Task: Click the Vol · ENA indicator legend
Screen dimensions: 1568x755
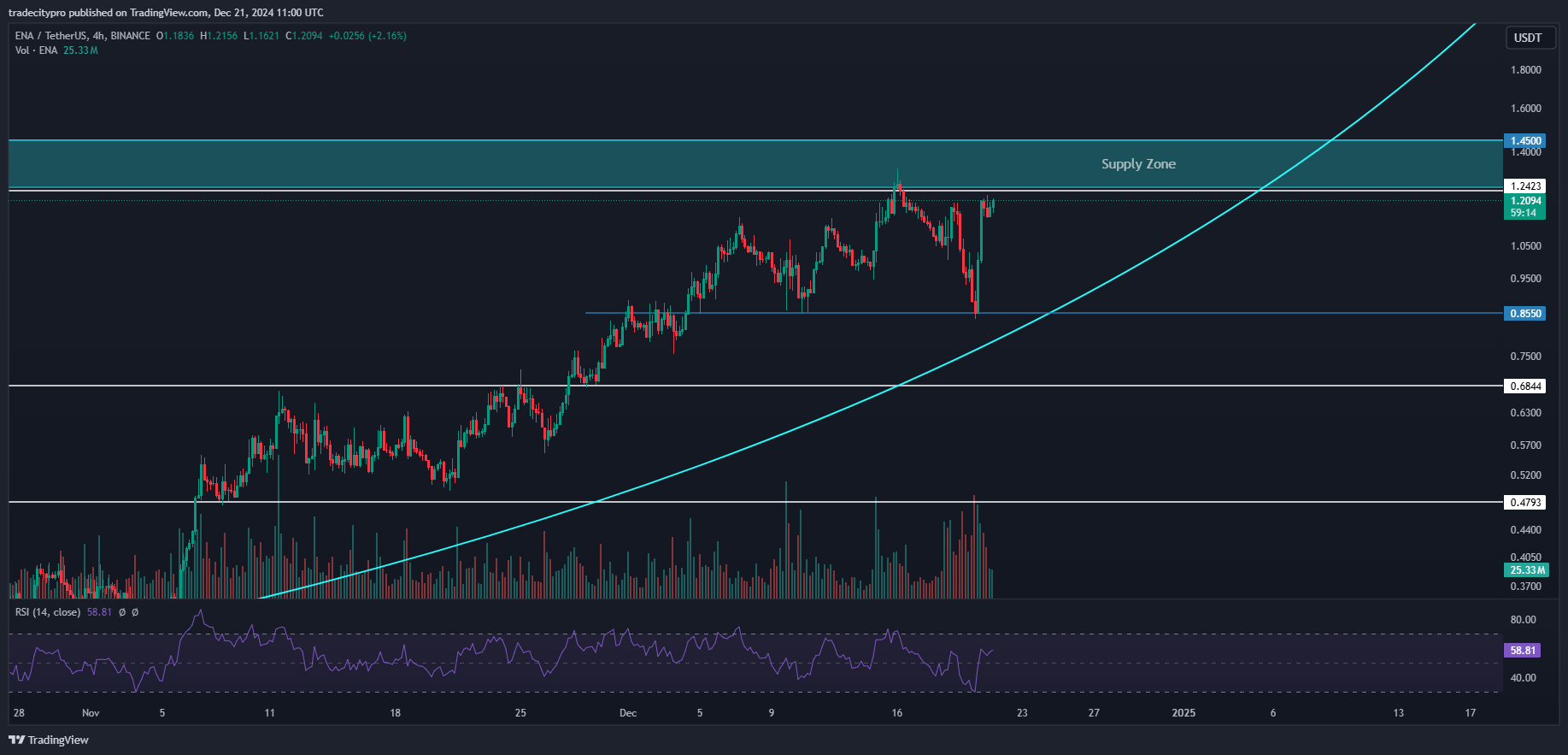Action: coord(36,50)
